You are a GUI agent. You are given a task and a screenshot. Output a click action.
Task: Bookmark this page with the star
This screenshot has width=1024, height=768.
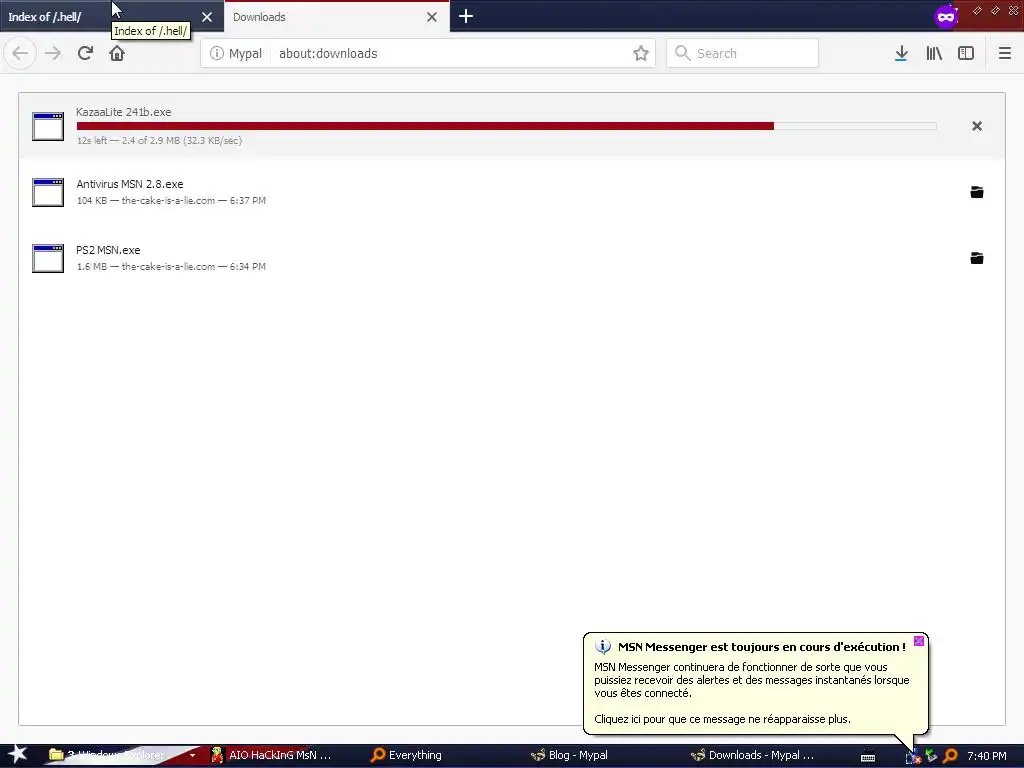pyautogui.click(x=641, y=54)
